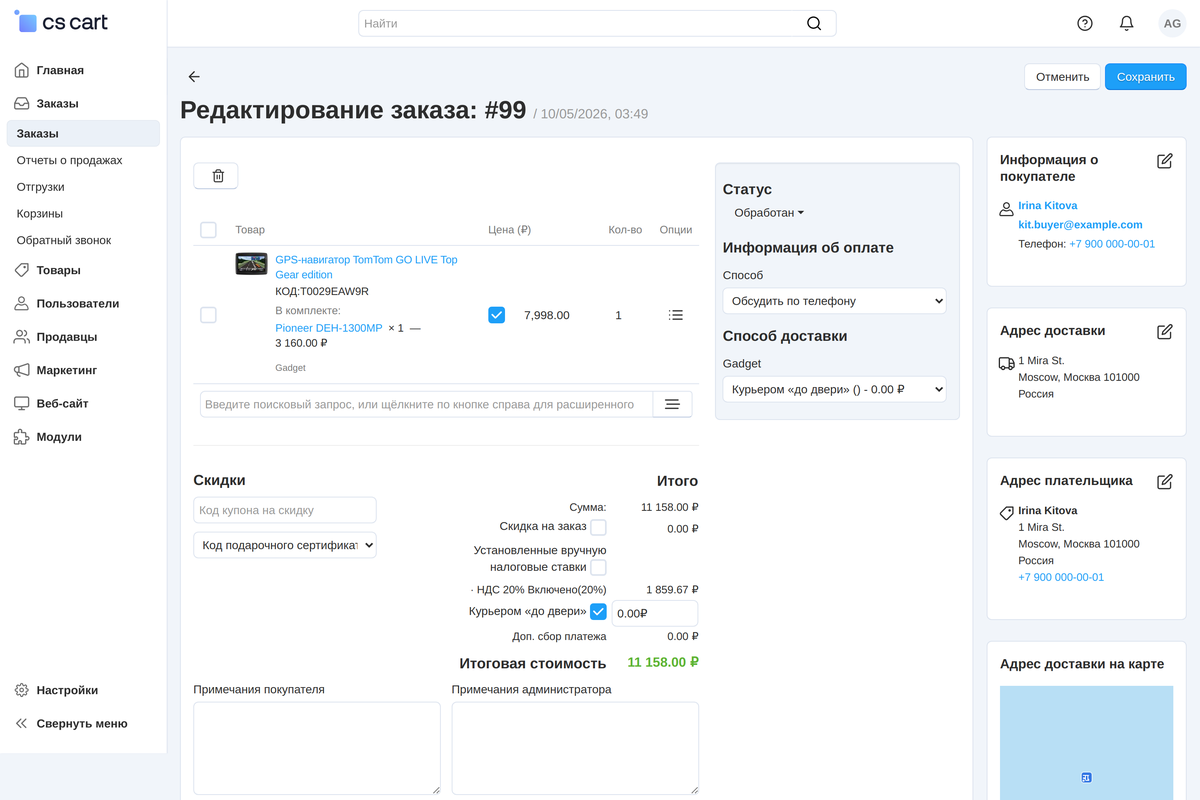1200x800 pixels.
Task: Click the top Найти search field
Action: 597,23
